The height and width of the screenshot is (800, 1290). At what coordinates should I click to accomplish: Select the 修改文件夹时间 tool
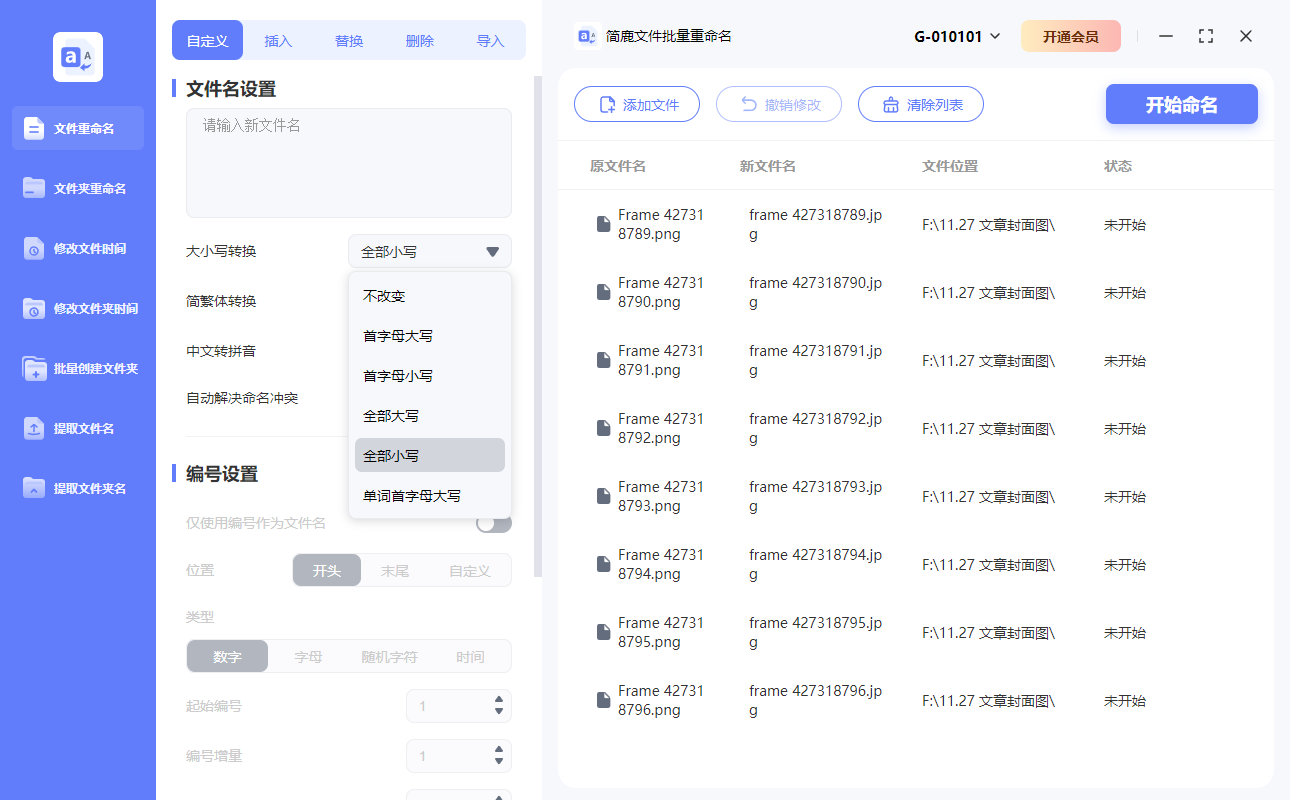pyautogui.click(x=77, y=308)
